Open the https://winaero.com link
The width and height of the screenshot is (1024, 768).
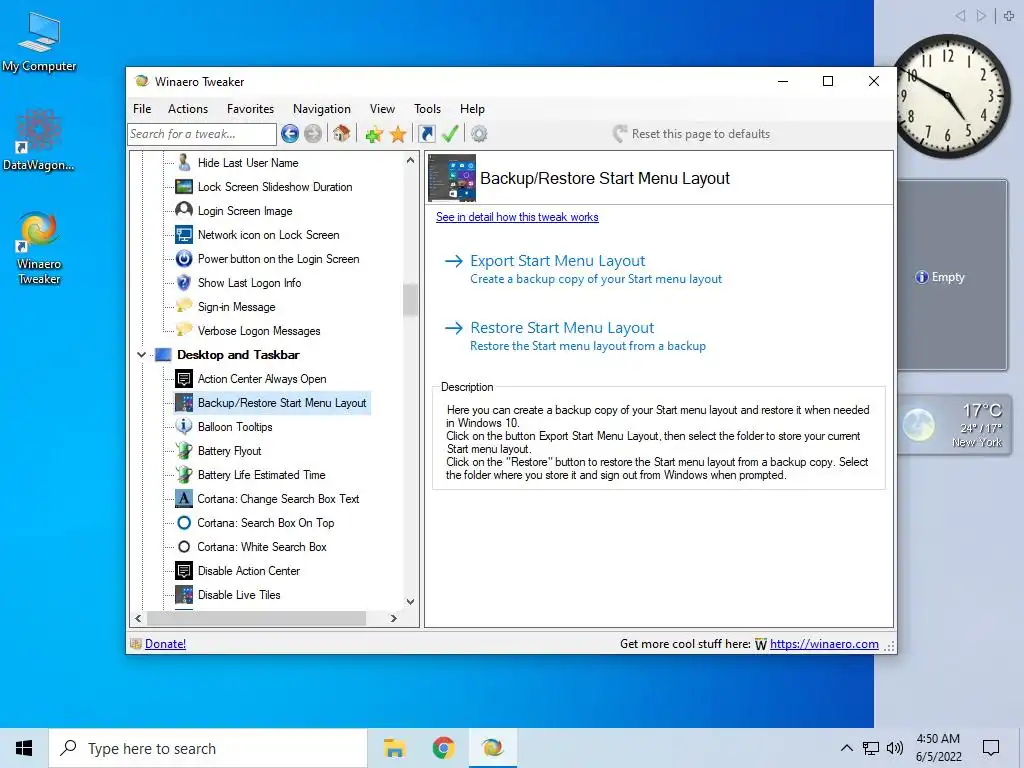(x=824, y=644)
